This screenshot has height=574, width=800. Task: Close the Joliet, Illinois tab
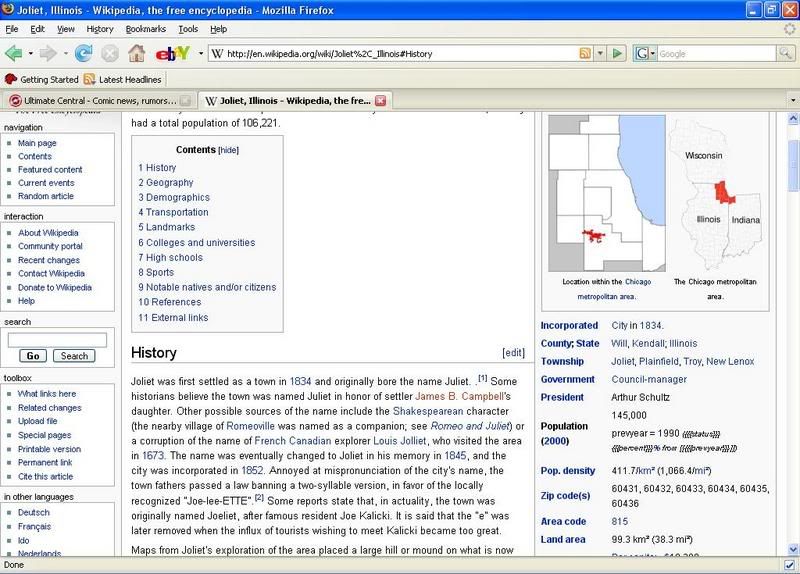(x=381, y=101)
